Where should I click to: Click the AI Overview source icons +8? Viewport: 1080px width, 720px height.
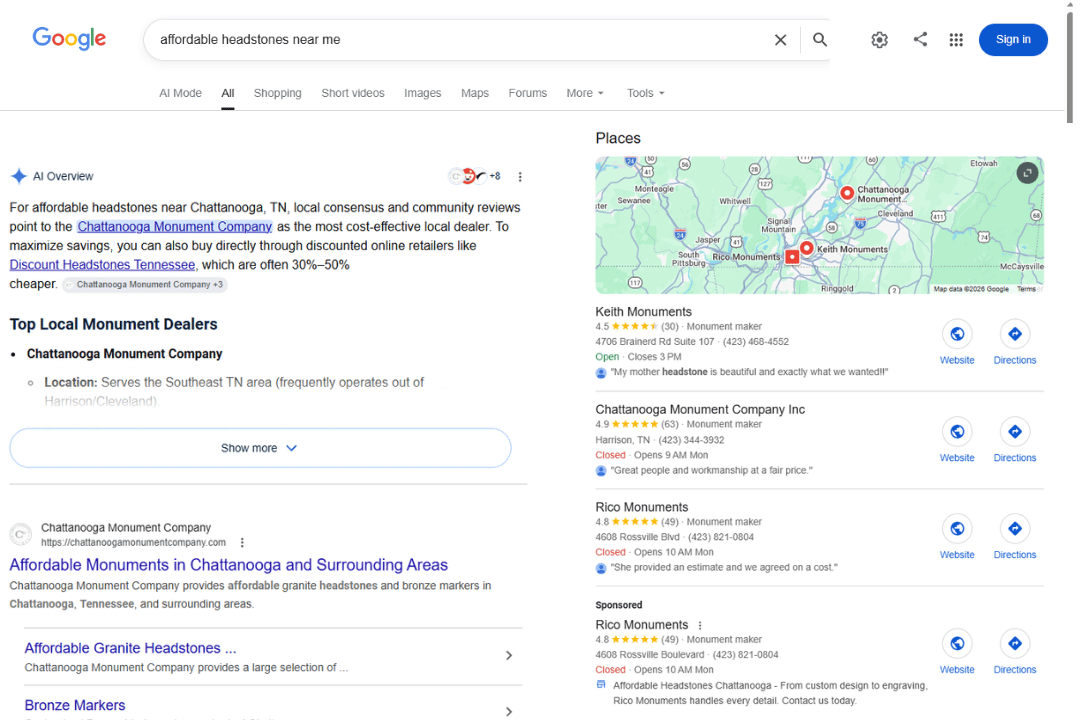[x=474, y=176]
